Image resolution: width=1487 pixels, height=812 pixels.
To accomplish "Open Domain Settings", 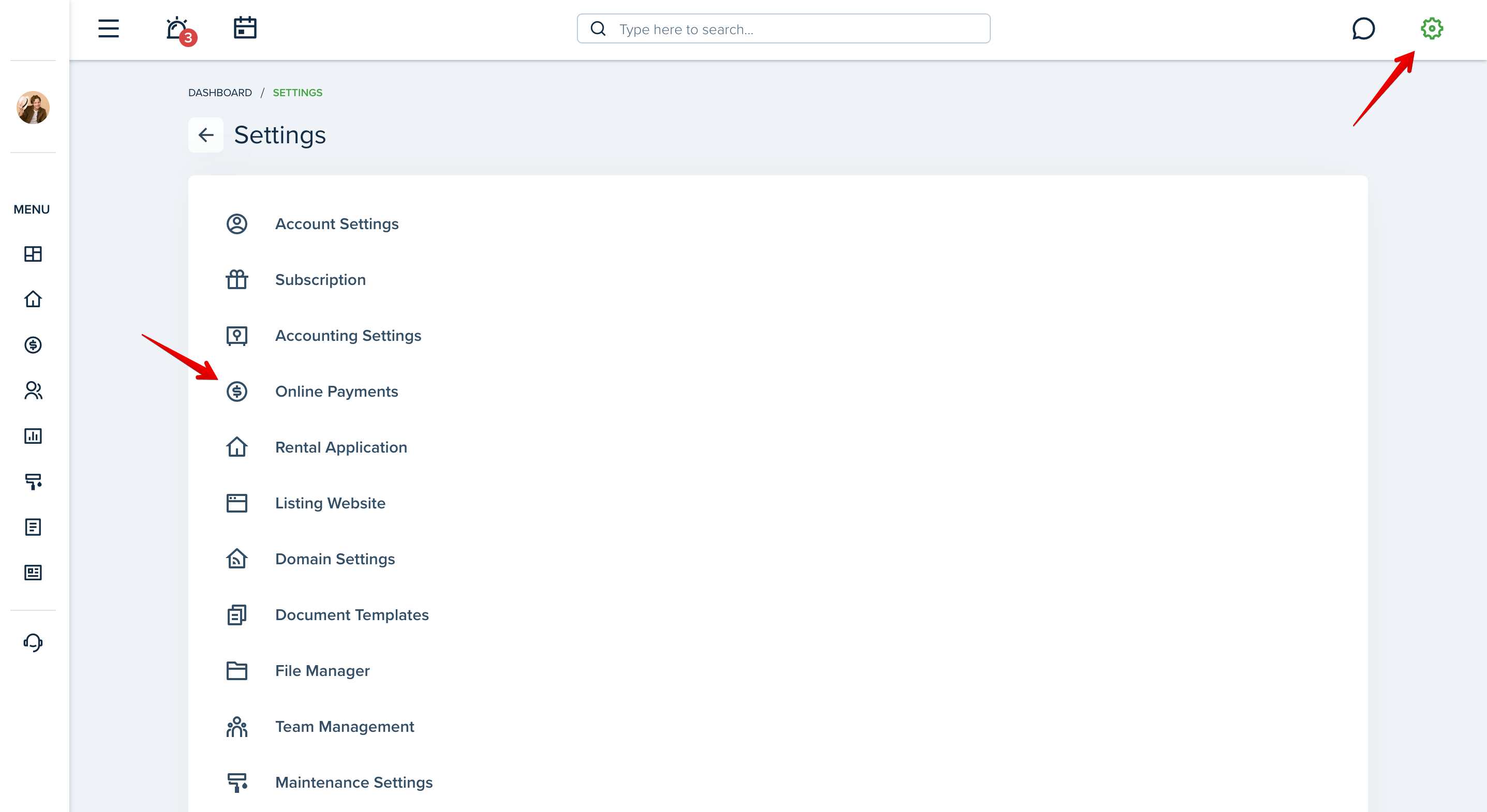I will pos(335,559).
